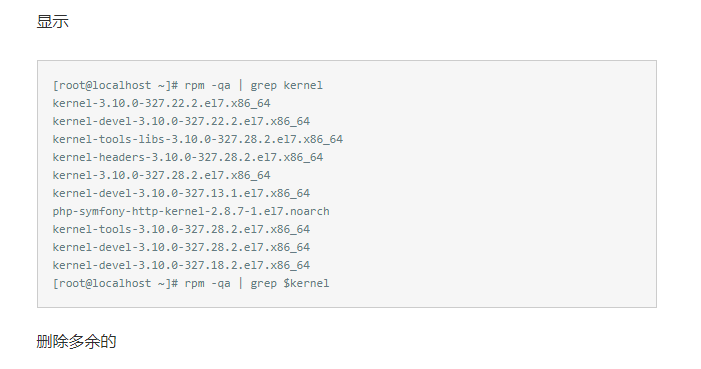This screenshot has height=369, width=701.
Task: Select the kernel-devel-3.10.0-327.18.2 package line
Action: point(181,265)
